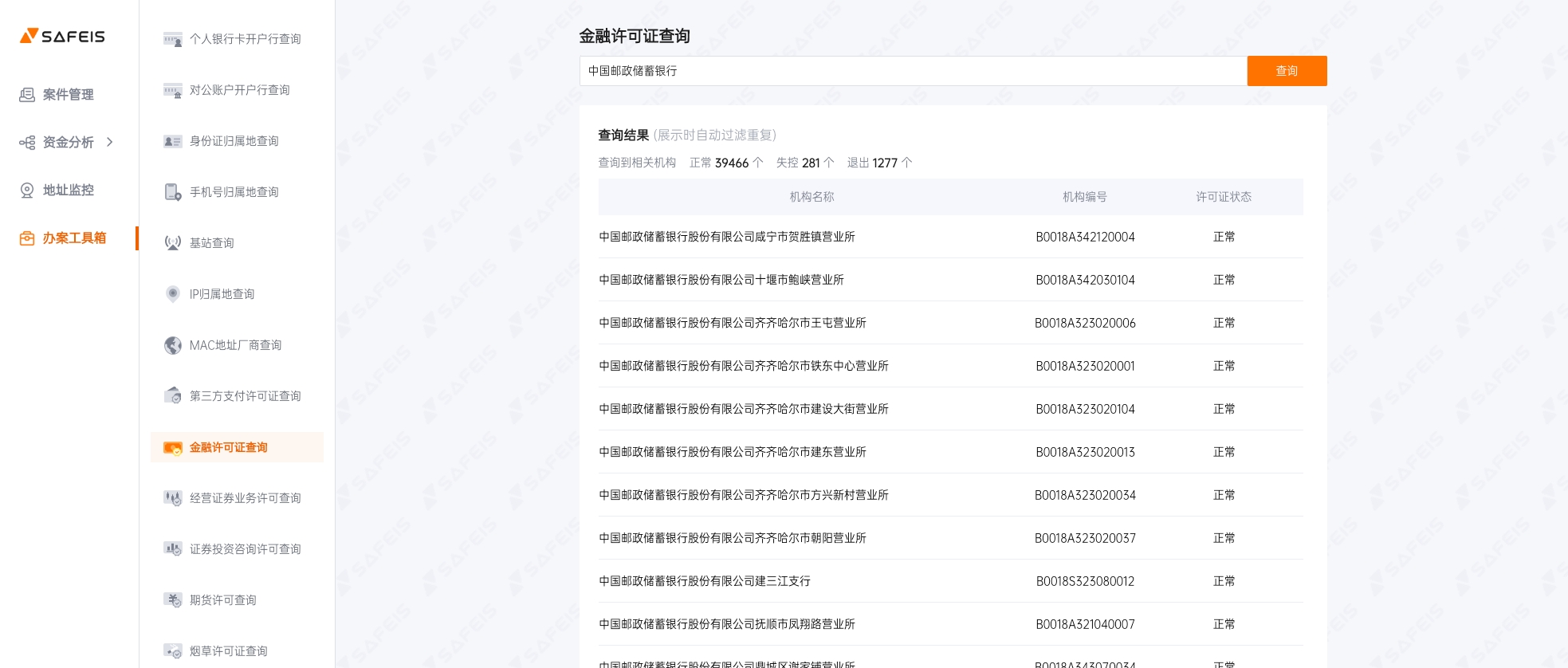Viewport: 1568px width, 668px height.
Task: Click institution code B0018S323080012
Action: coord(1085,581)
